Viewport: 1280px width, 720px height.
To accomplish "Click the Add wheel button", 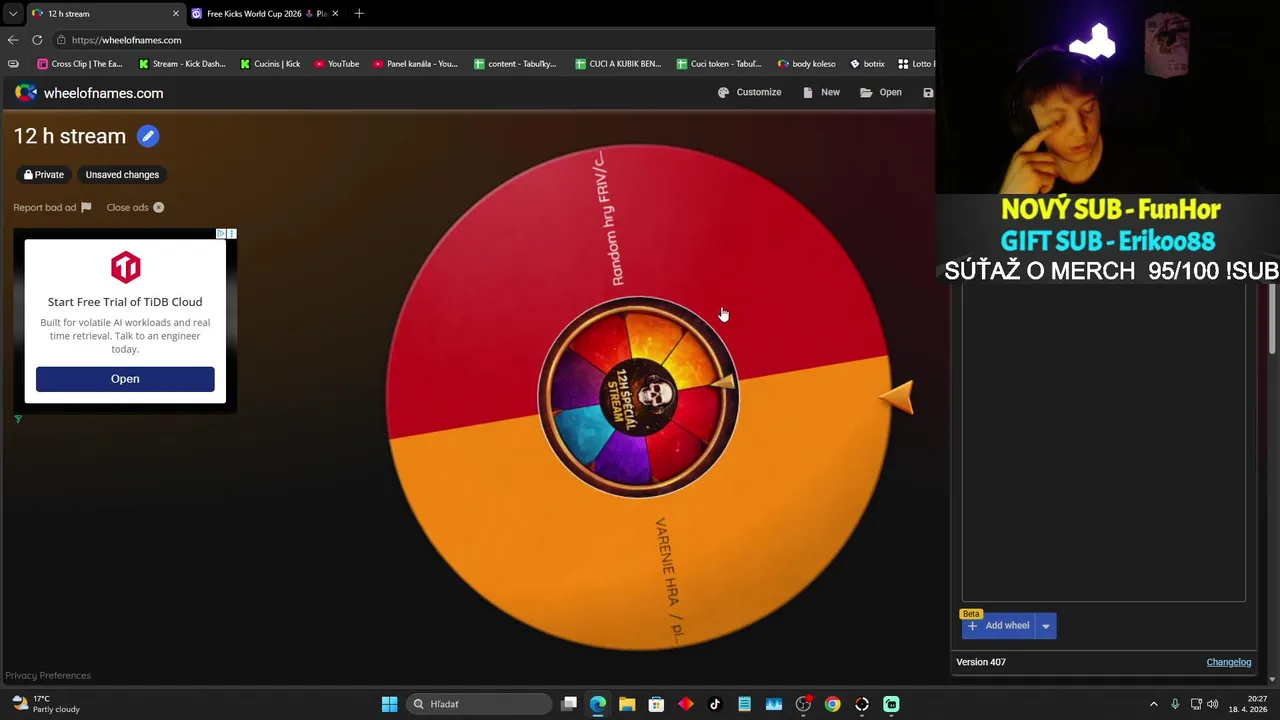I will click(x=998, y=626).
